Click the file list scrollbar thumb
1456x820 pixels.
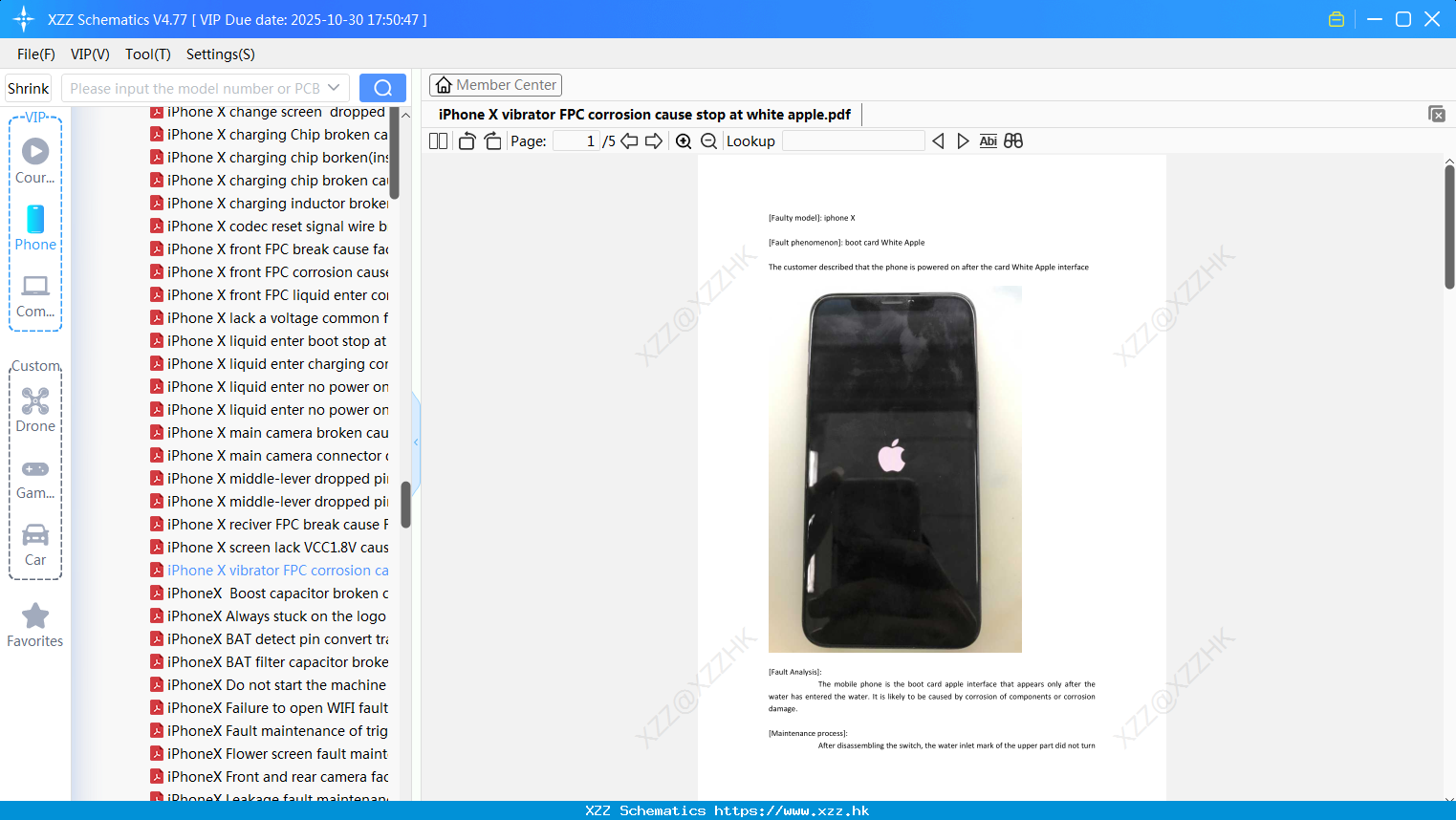click(405, 505)
